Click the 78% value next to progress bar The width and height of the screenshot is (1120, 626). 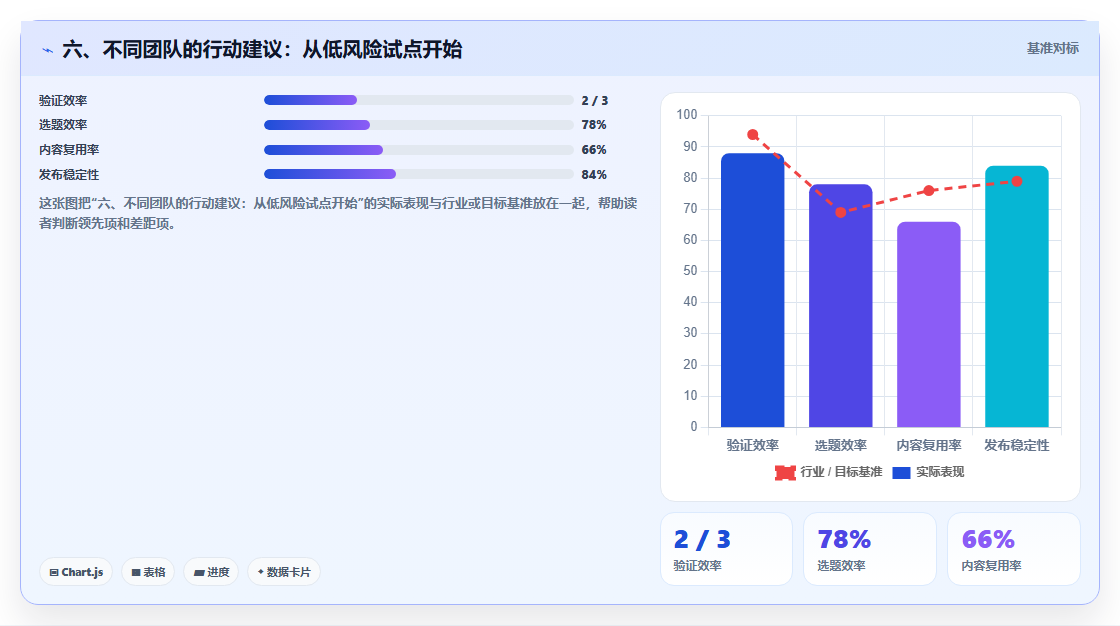coord(594,125)
